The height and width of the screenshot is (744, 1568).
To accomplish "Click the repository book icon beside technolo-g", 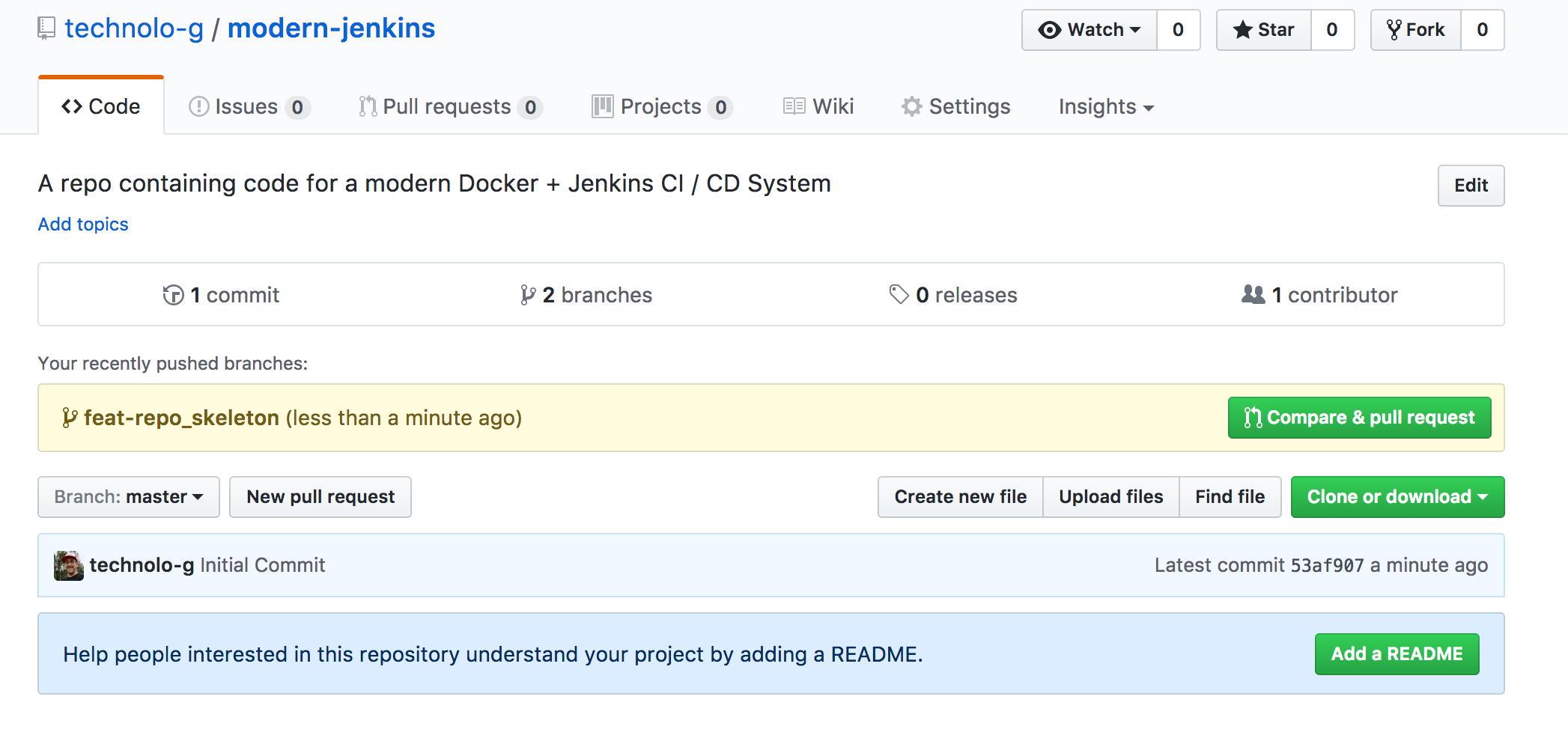I will click(x=46, y=29).
